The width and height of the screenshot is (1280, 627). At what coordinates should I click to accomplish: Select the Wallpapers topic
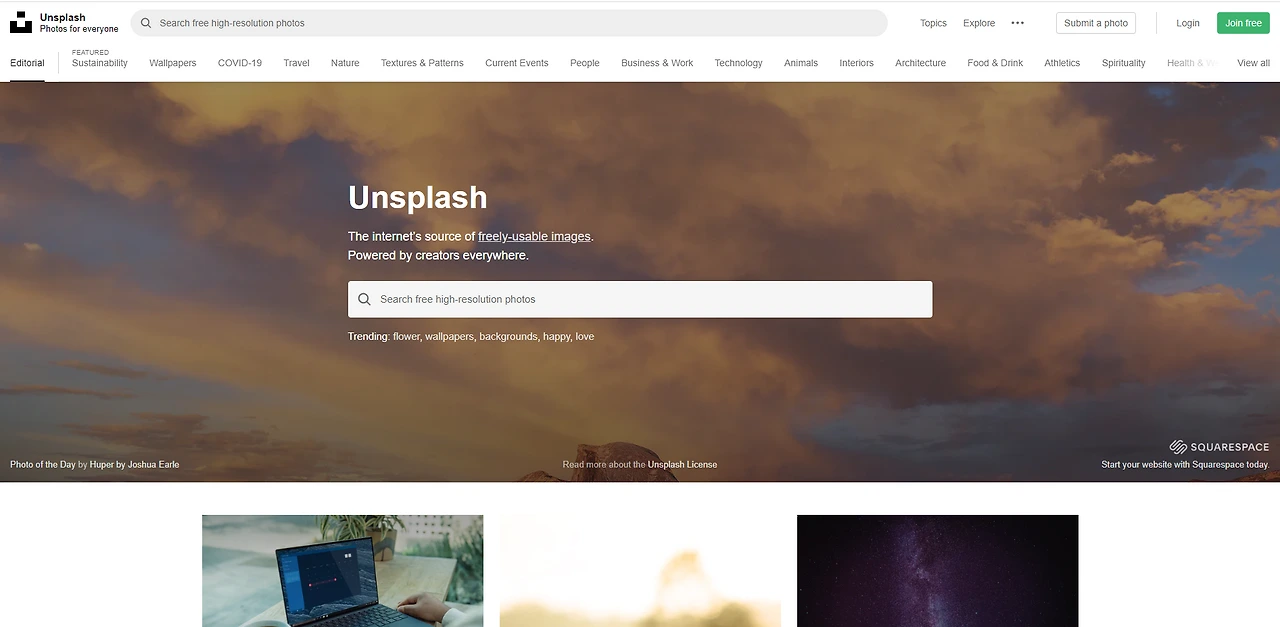173,63
